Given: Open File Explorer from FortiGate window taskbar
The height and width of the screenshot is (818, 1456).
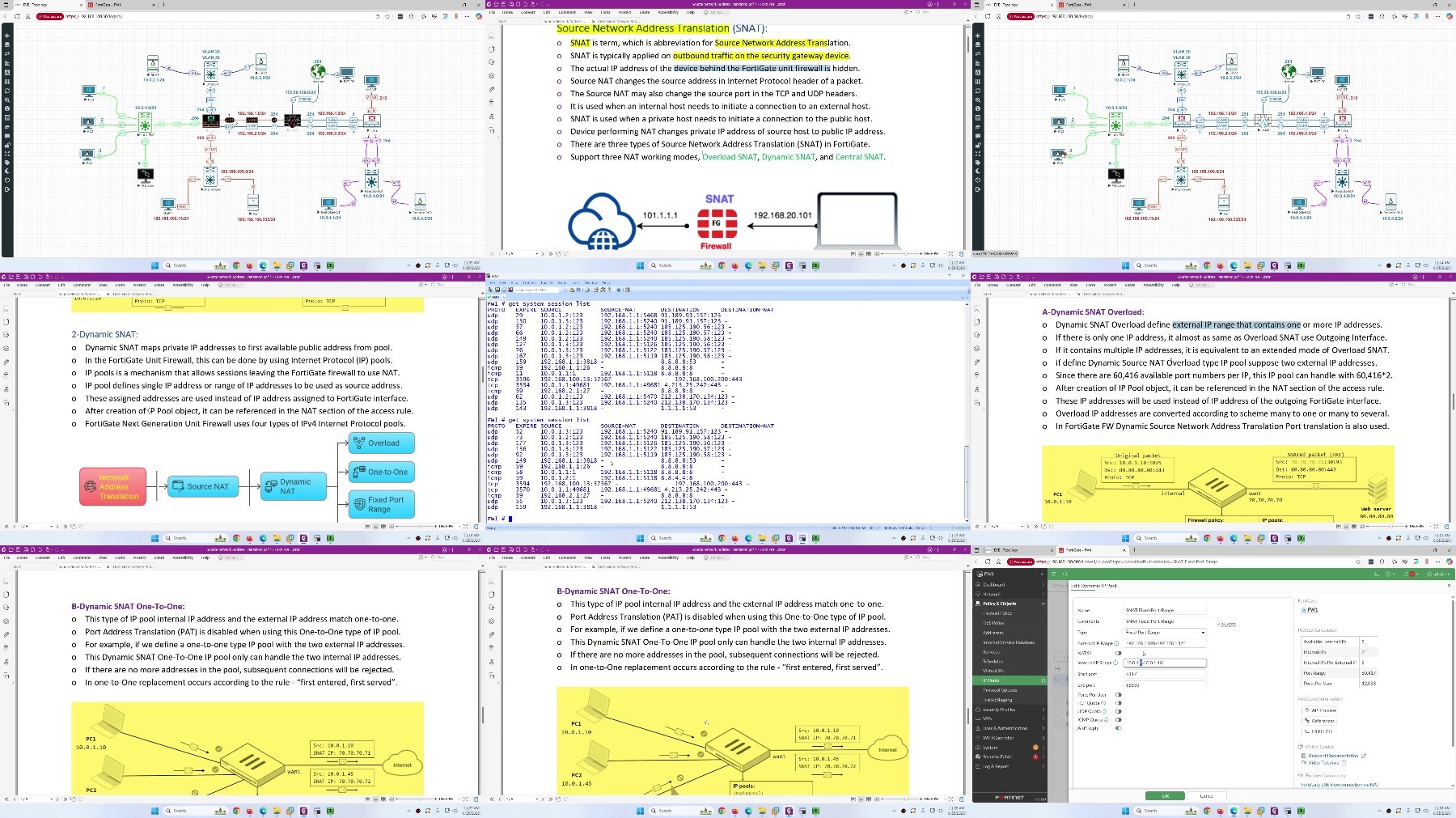Looking at the screenshot, I should coord(1247,811).
